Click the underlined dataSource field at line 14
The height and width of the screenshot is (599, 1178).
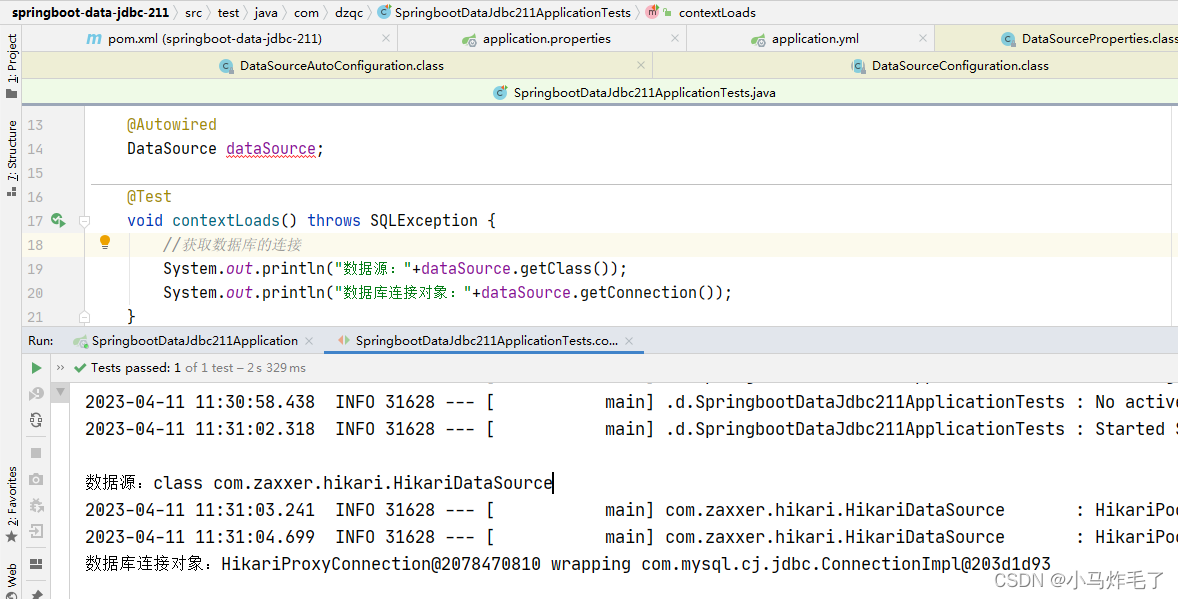271,149
